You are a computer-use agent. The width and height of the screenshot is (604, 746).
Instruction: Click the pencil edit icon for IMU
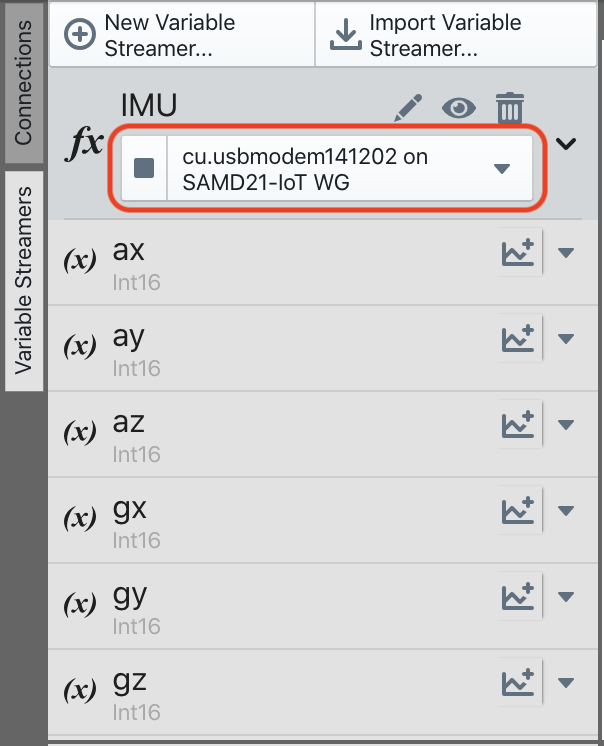pyautogui.click(x=410, y=107)
